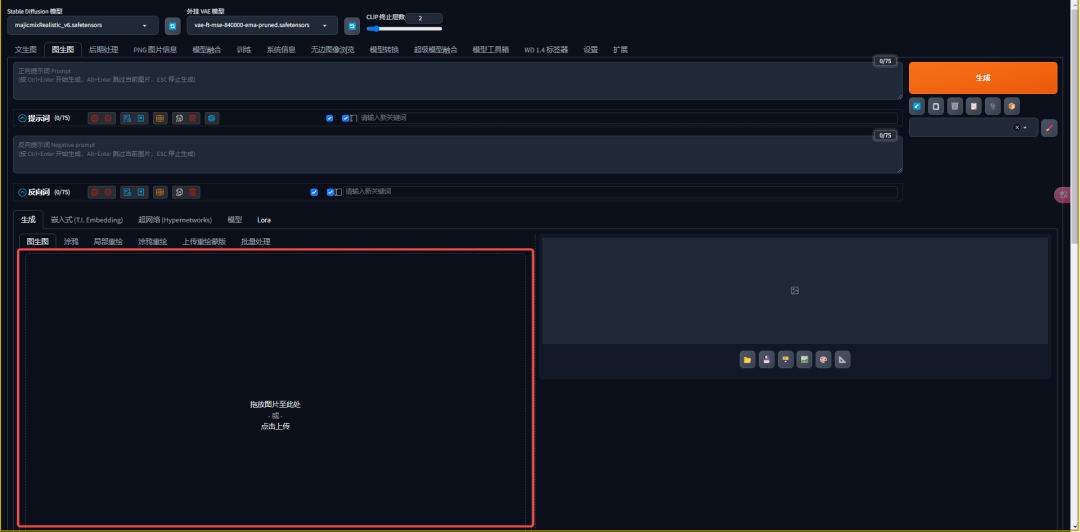
Task: Open the output folder with the yellow folder icon
Action: click(x=747, y=360)
